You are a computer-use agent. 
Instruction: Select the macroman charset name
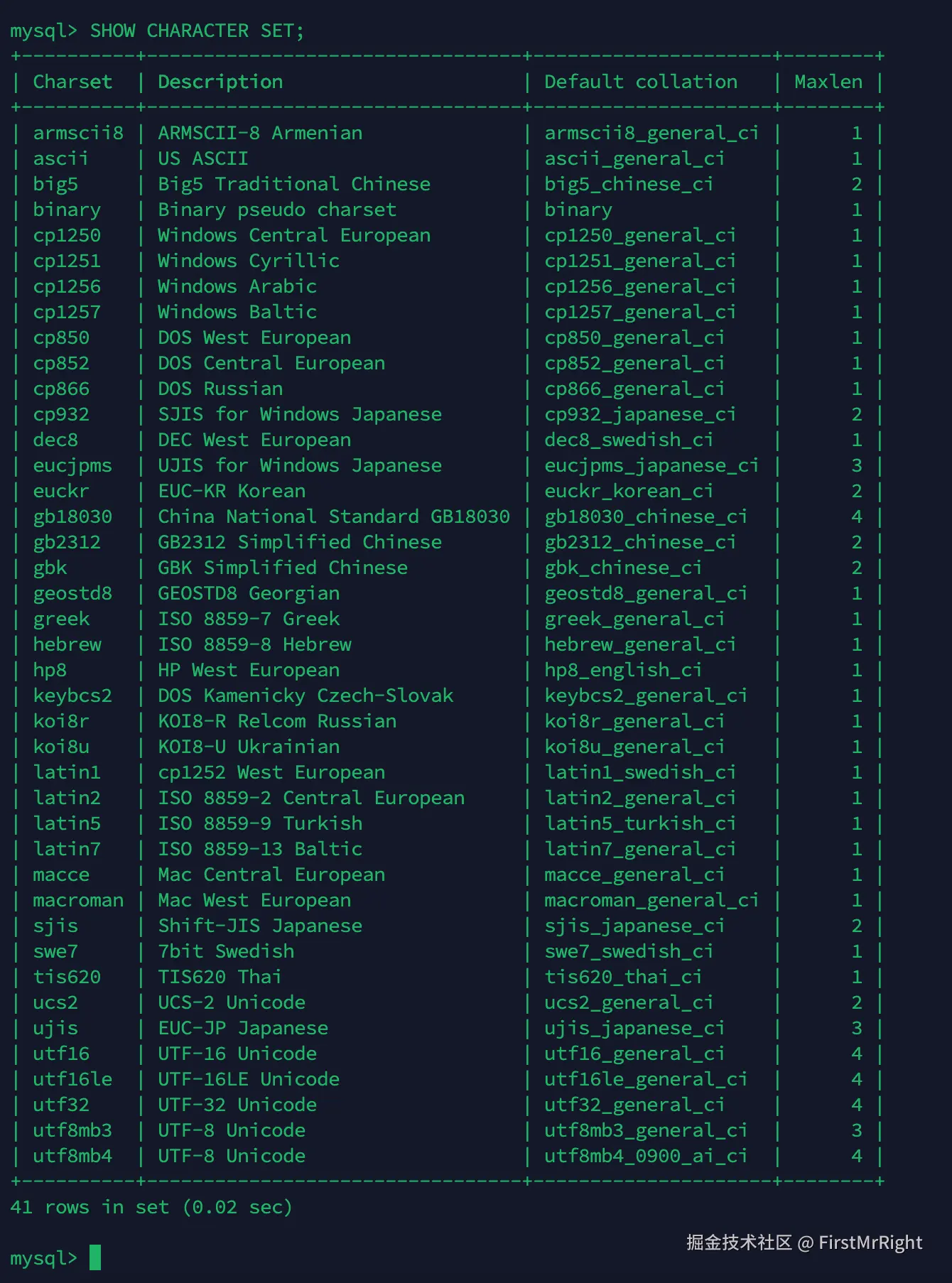(x=78, y=901)
